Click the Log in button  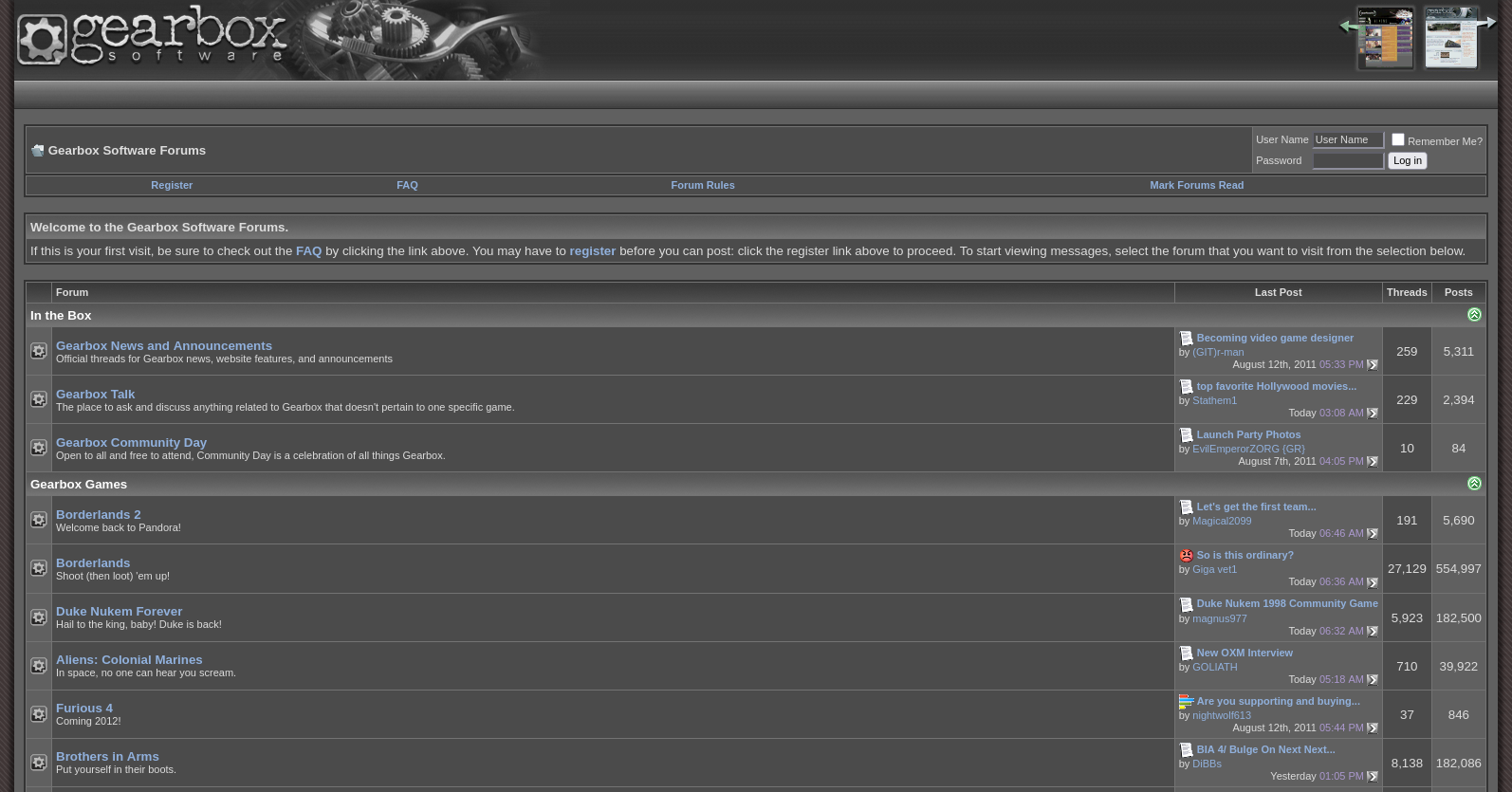coord(1408,160)
